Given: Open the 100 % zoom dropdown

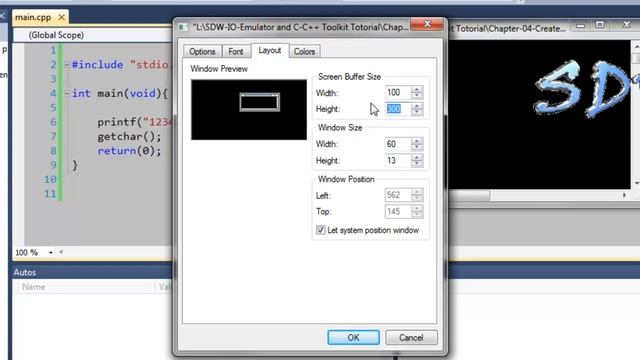Looking at the screenshot, I should click(x=51, y=253).
